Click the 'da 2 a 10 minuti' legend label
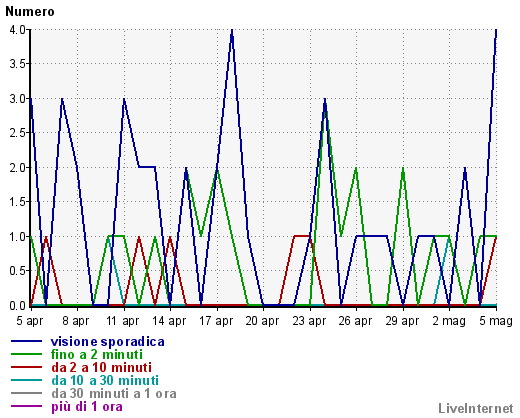Image resolution: width=520 pixels, height=418 pixels. click(x=101, y=367)
